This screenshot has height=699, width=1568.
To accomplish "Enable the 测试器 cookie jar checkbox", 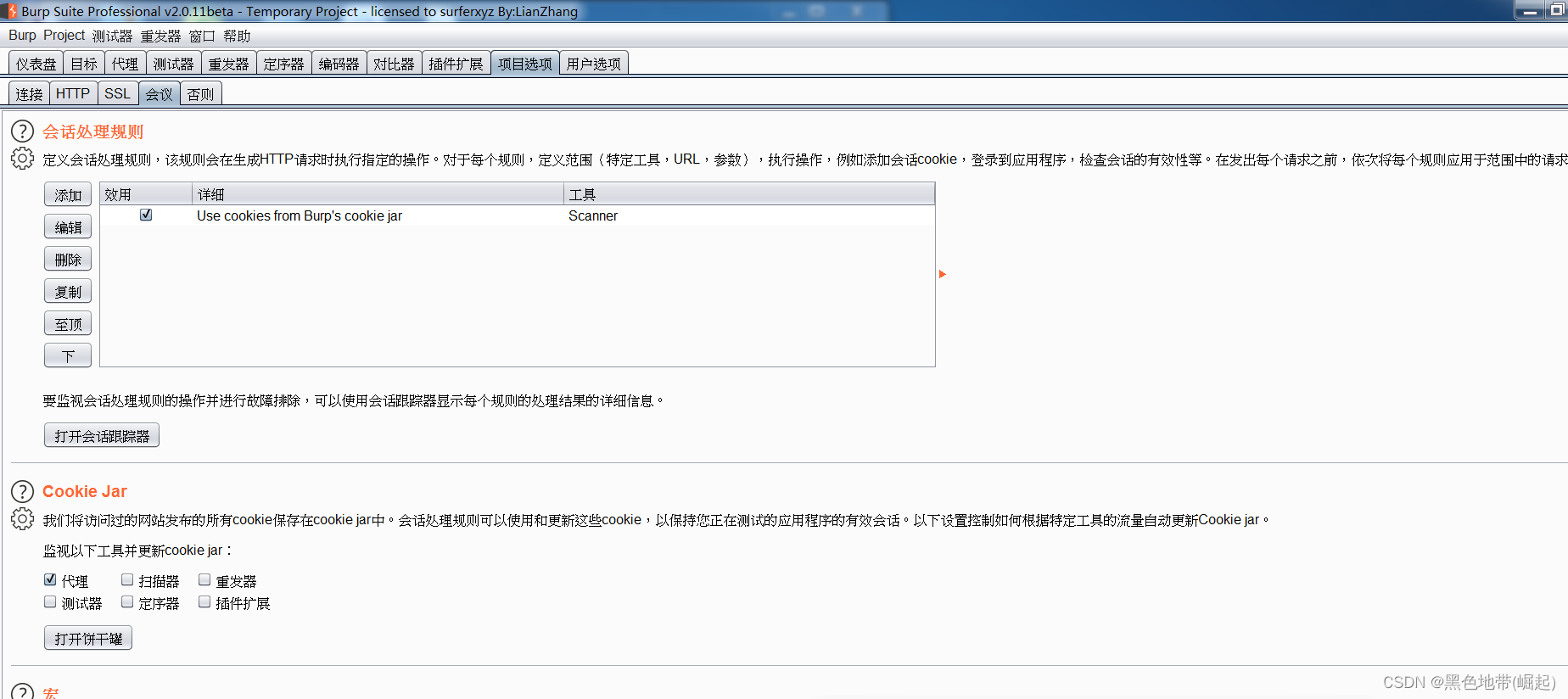I will [x=50, y=602].
